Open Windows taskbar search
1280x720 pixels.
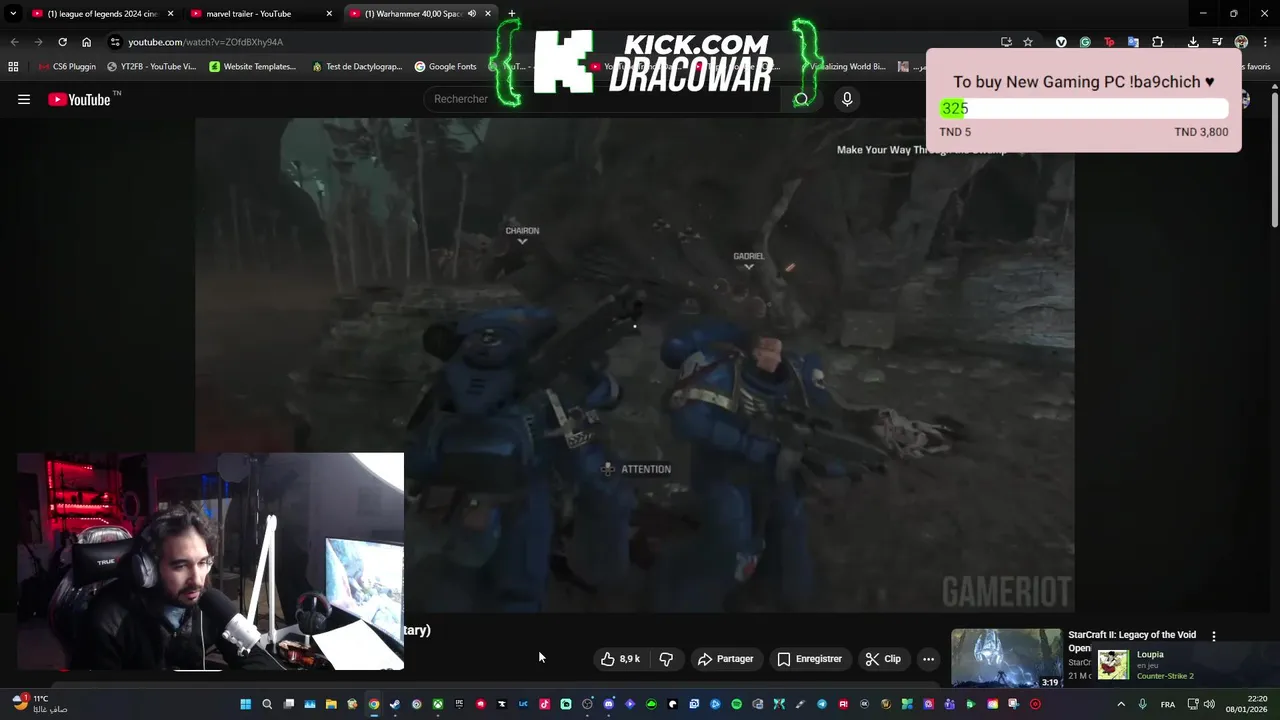pyautogui.click(x=267, y=704)
